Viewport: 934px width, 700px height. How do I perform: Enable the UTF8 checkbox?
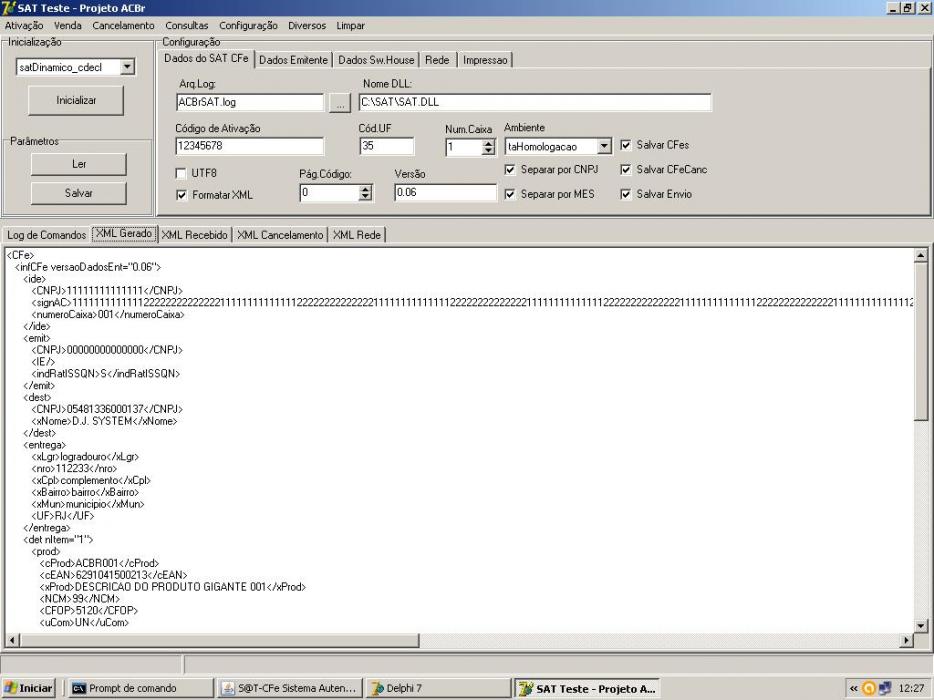pyautogui.click(x=181, y=173)
